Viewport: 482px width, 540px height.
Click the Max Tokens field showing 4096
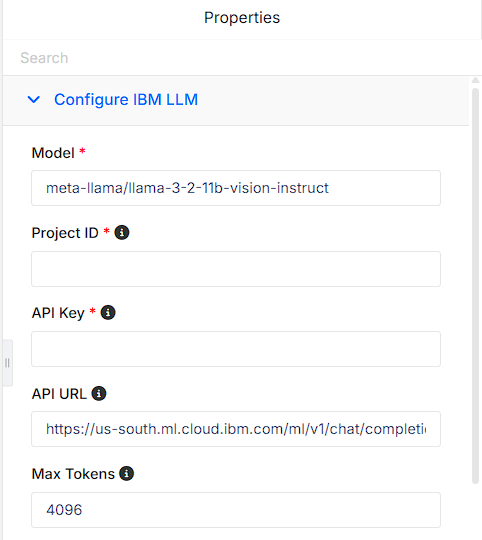coord(236,510)
